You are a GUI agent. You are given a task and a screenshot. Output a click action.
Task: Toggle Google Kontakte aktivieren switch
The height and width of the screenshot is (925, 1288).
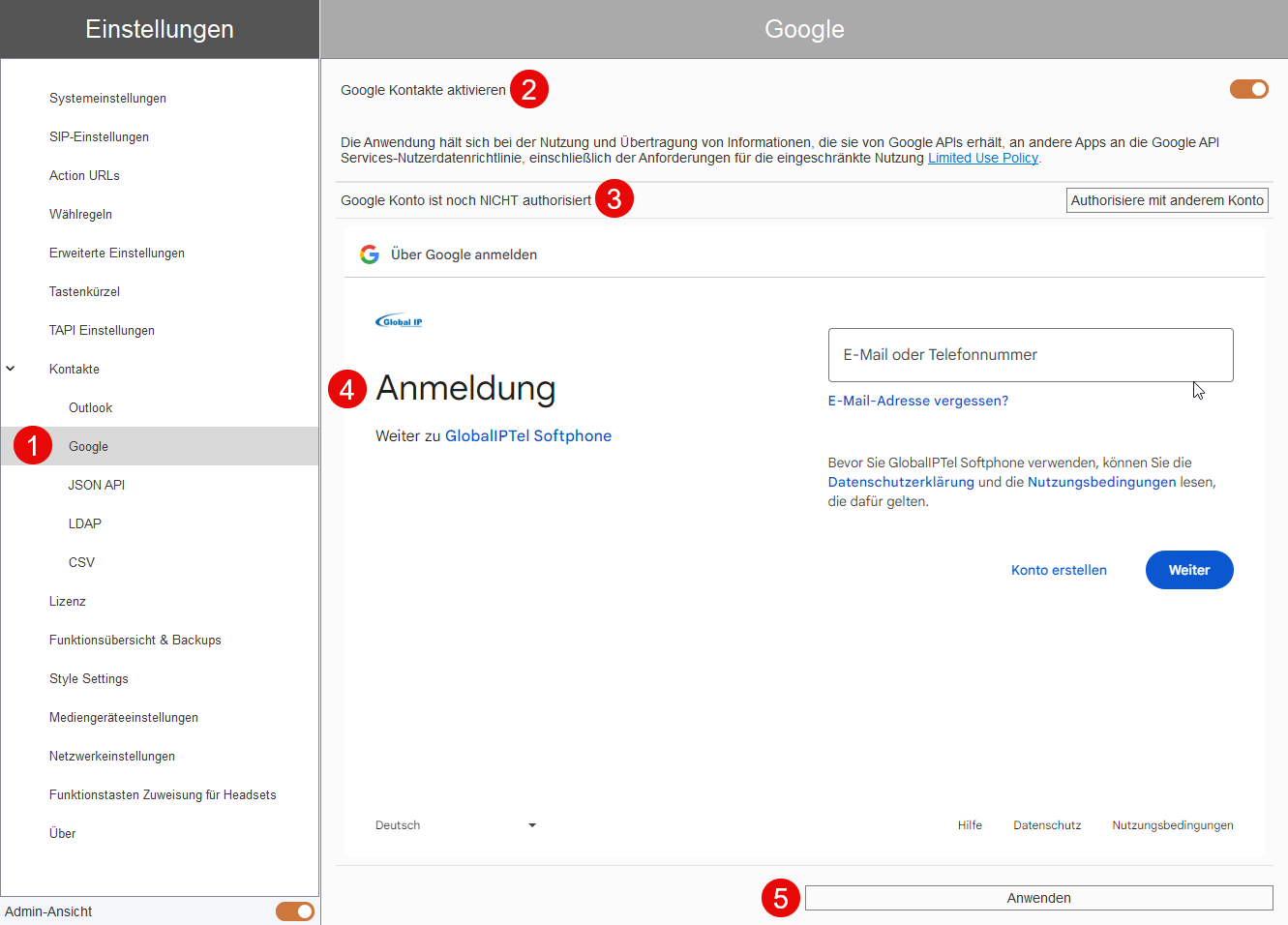tap(1249, 89)
